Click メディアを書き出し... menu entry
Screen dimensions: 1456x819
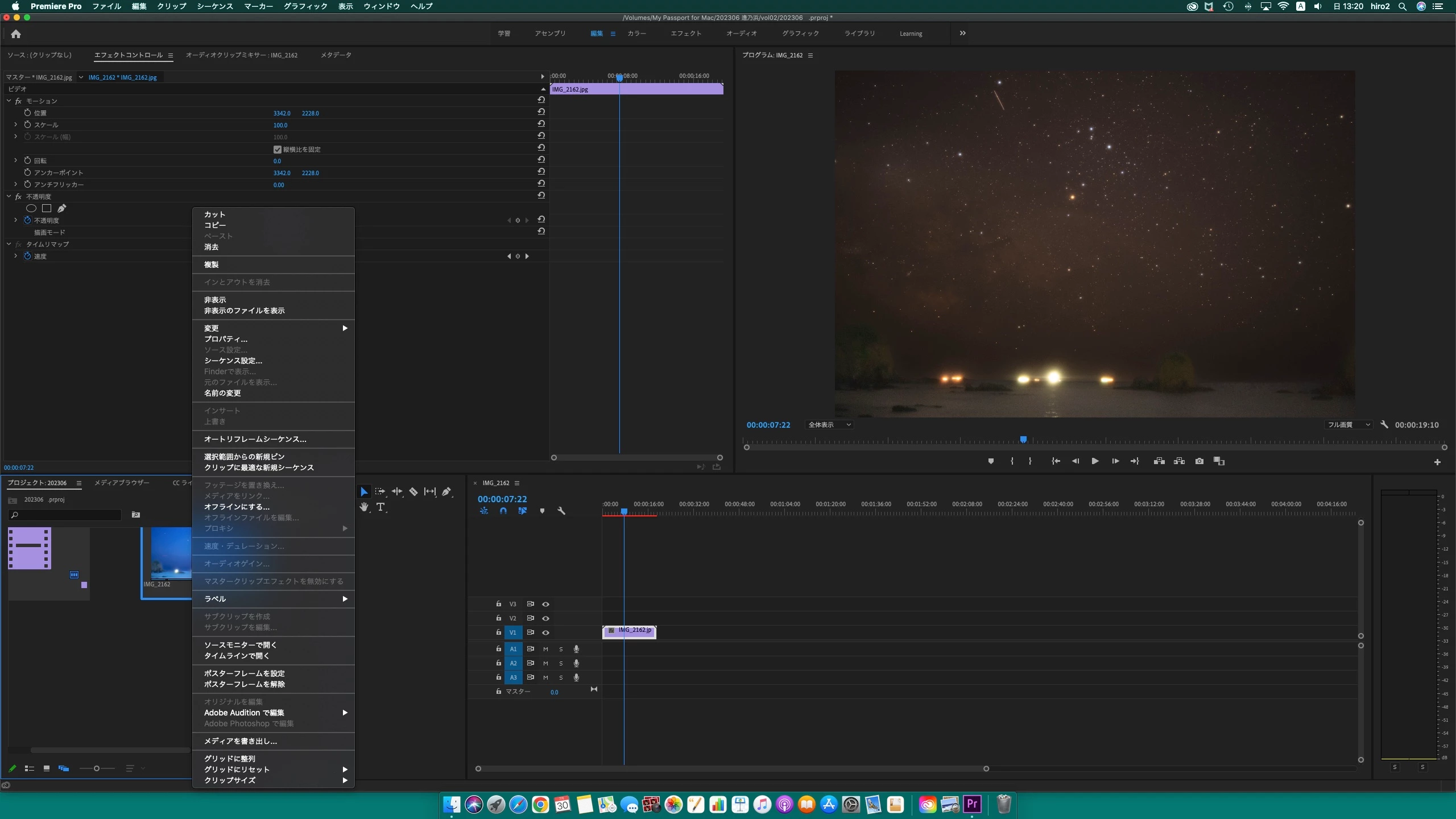(241, 741)
